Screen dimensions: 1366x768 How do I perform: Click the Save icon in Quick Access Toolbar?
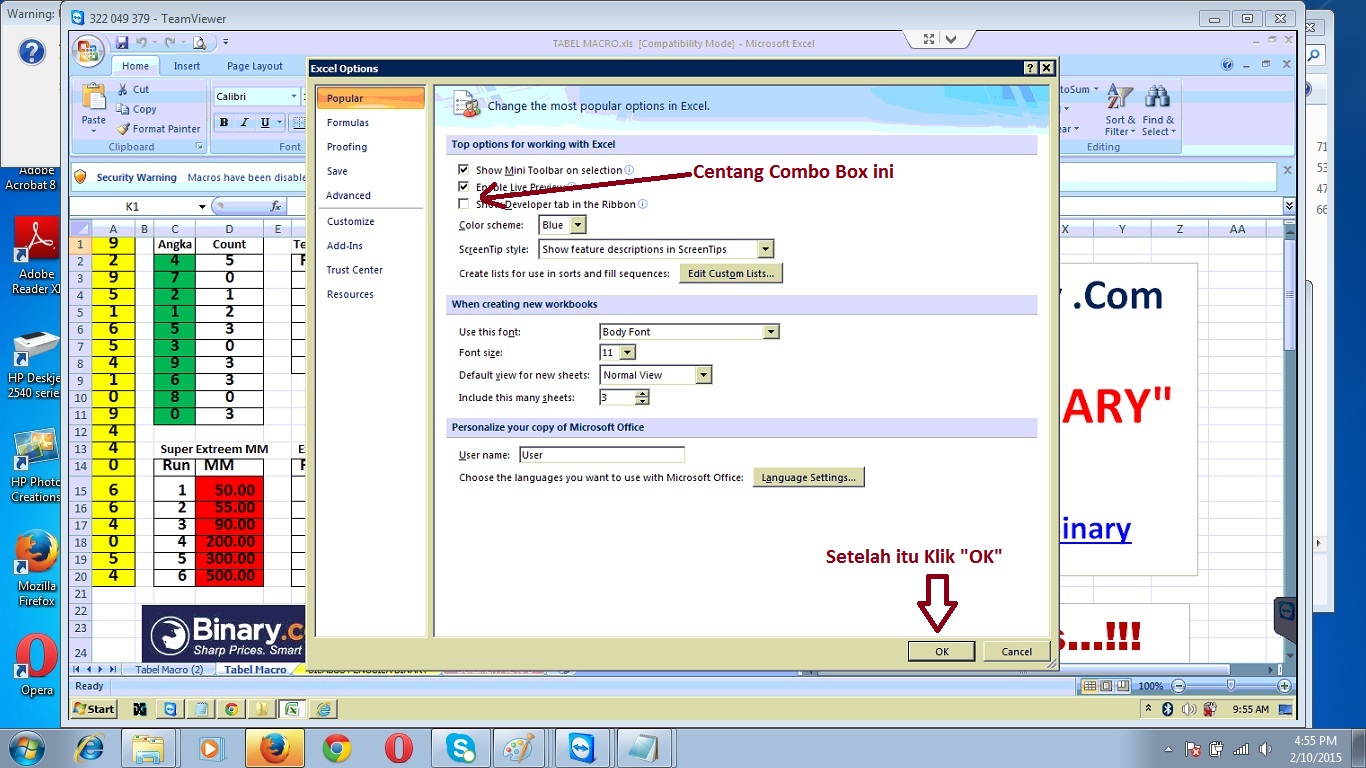[122, 42]
